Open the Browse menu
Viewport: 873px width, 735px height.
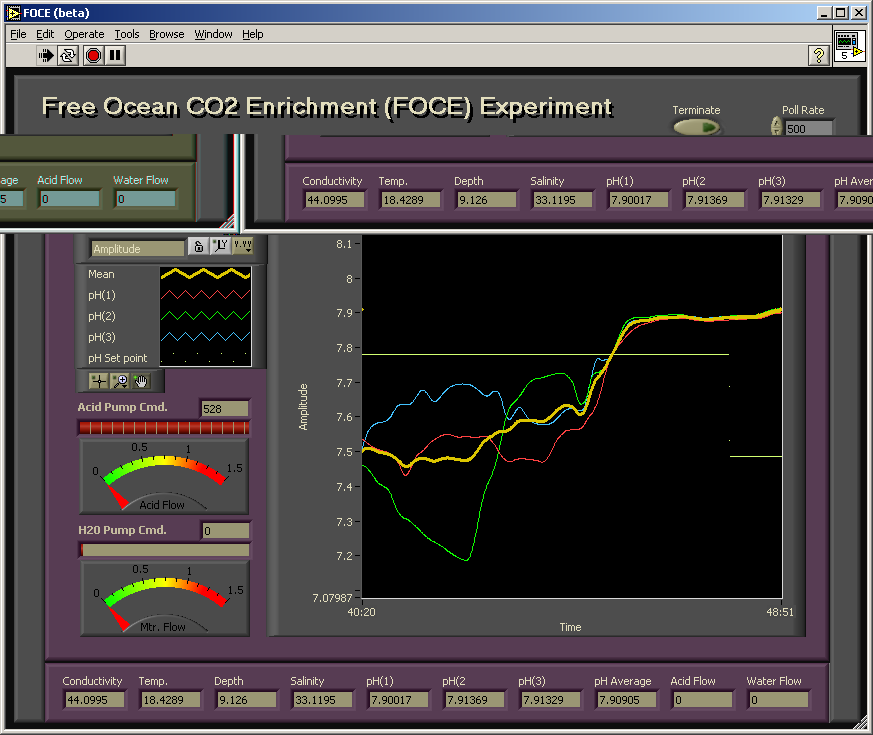[166, 34]
